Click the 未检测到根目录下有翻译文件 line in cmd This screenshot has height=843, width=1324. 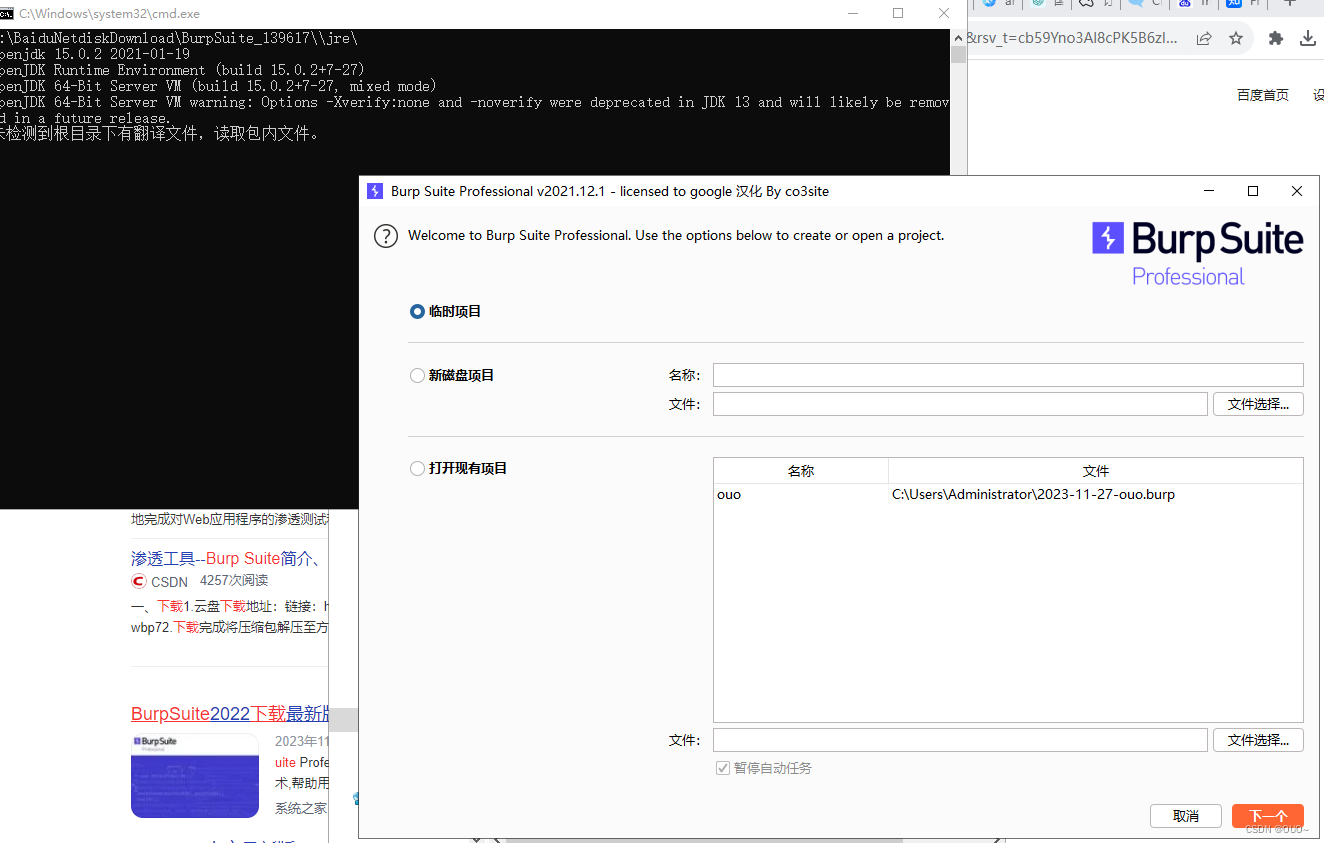coord(160,133)
